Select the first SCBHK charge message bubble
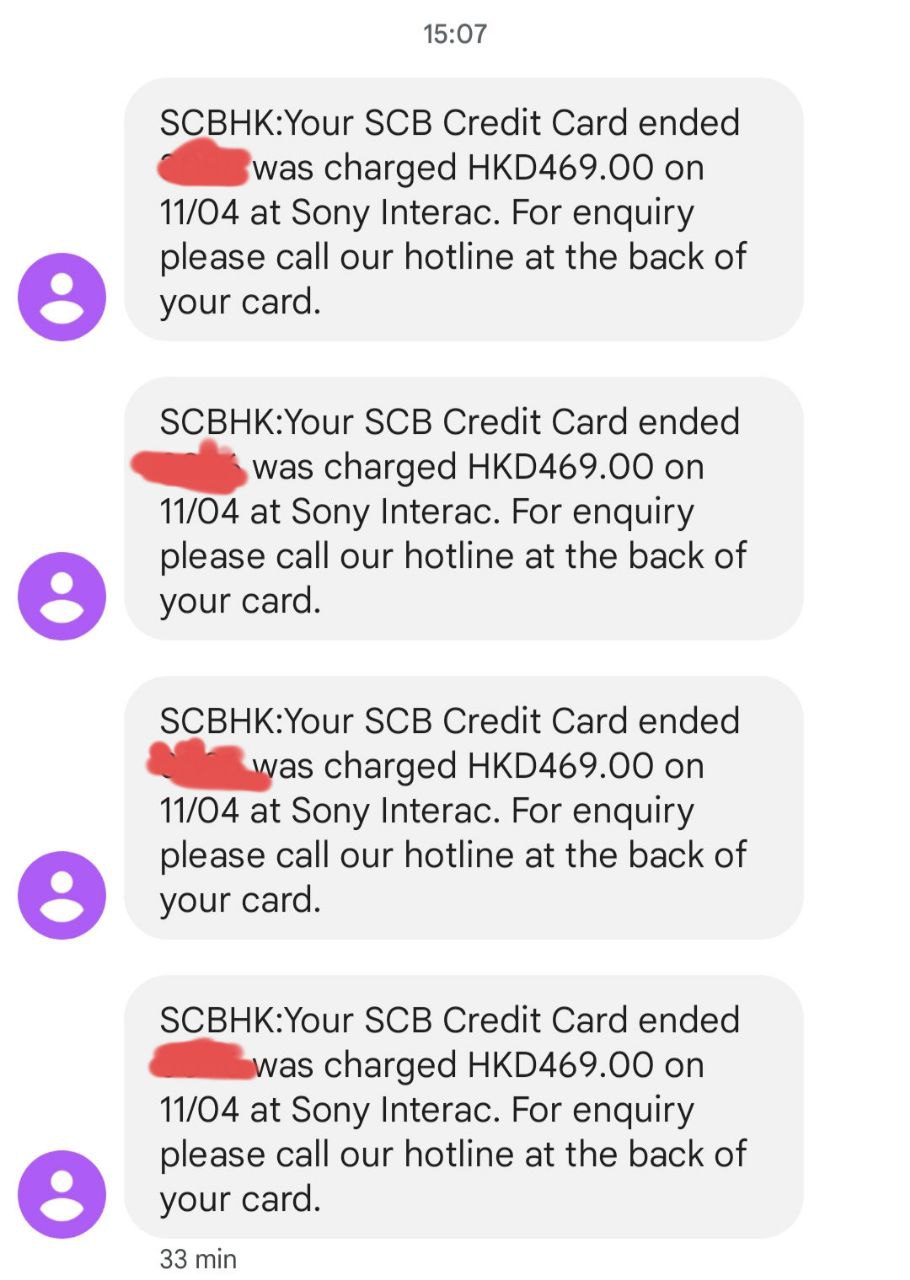 [464, 210]
